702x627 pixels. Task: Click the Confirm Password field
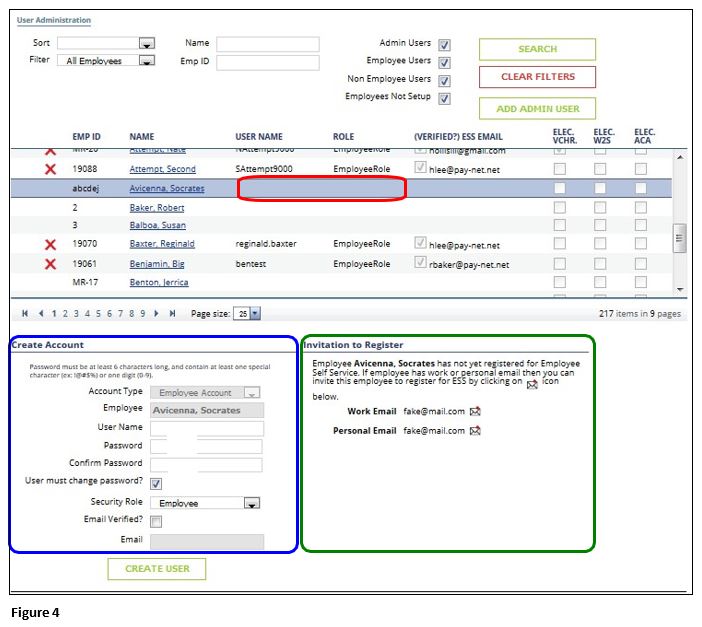click(206, 465)
